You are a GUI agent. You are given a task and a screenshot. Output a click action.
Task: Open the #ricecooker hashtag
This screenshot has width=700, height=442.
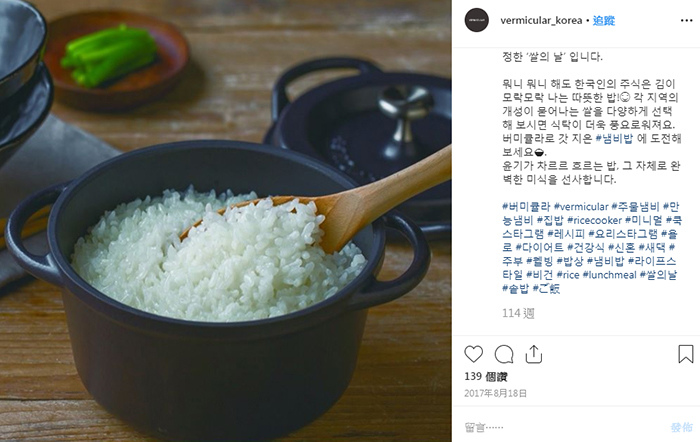(594, 220)
